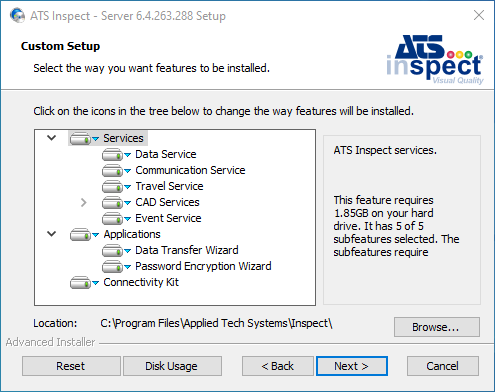The image size is (495, 392).
Task: Click the Browse... button
Action: (x=437, y=327)
